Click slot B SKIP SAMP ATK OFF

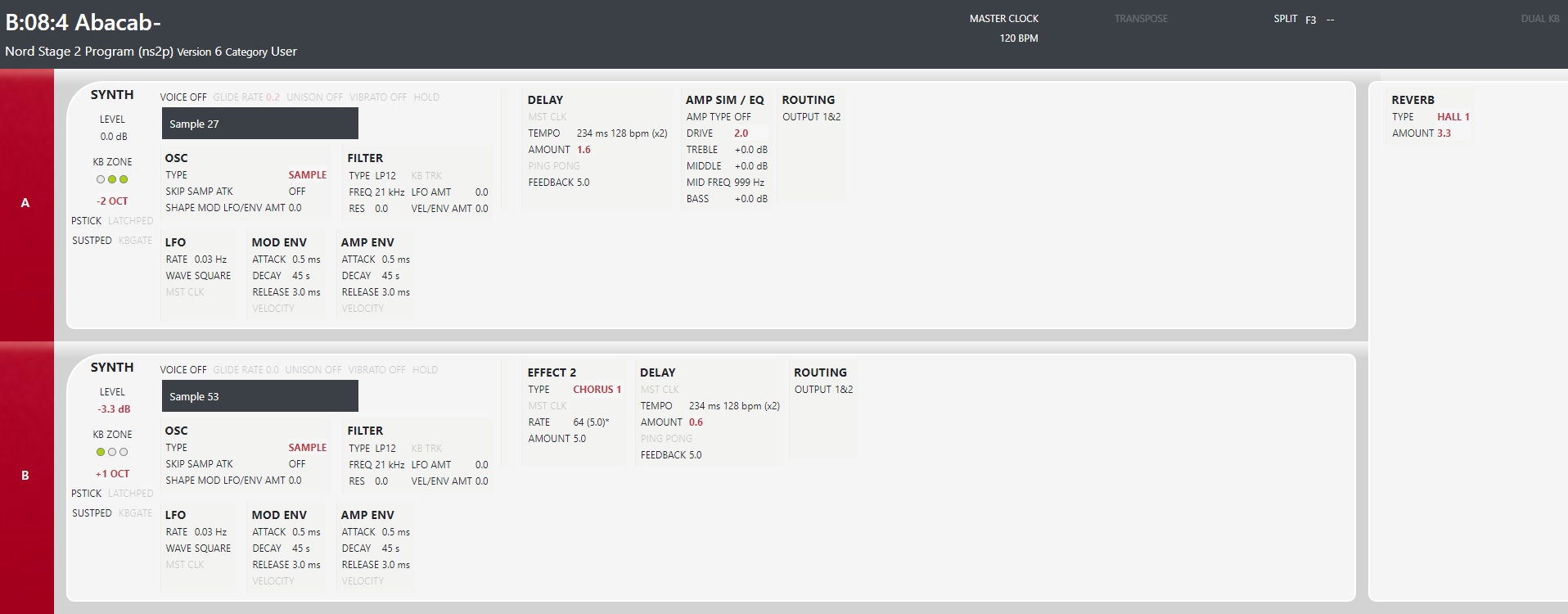pyautogui.click(x=296, y=464)
